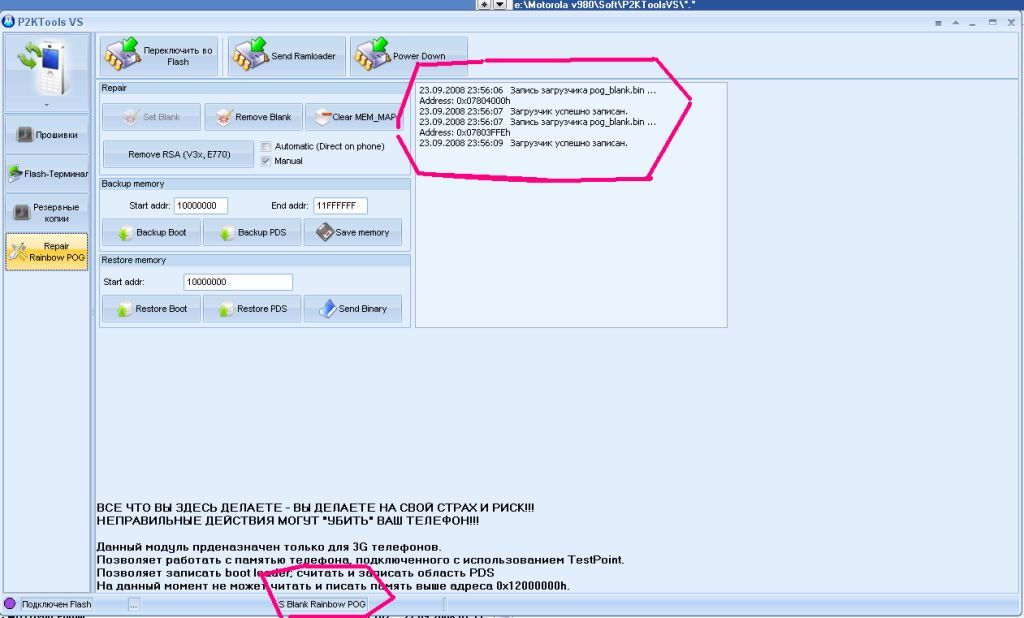Click the Repair Rainbow POG tools icon
This screenshot has height=618, width=1024.
pyautogui.click(x=18, y=252)
